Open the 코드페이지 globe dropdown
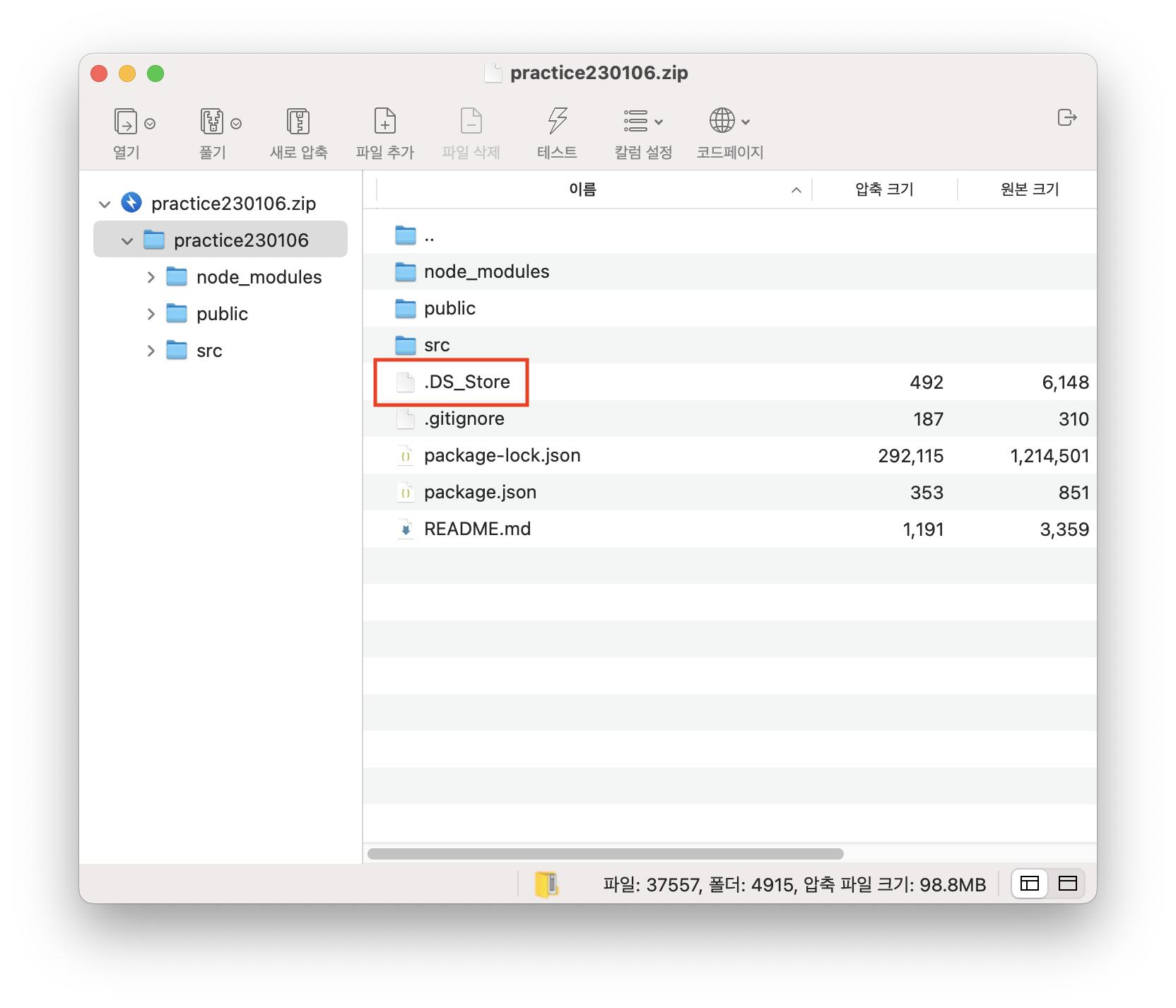Image resolution: width=1176 pixels, height=1008 pixels. [730, 121]
